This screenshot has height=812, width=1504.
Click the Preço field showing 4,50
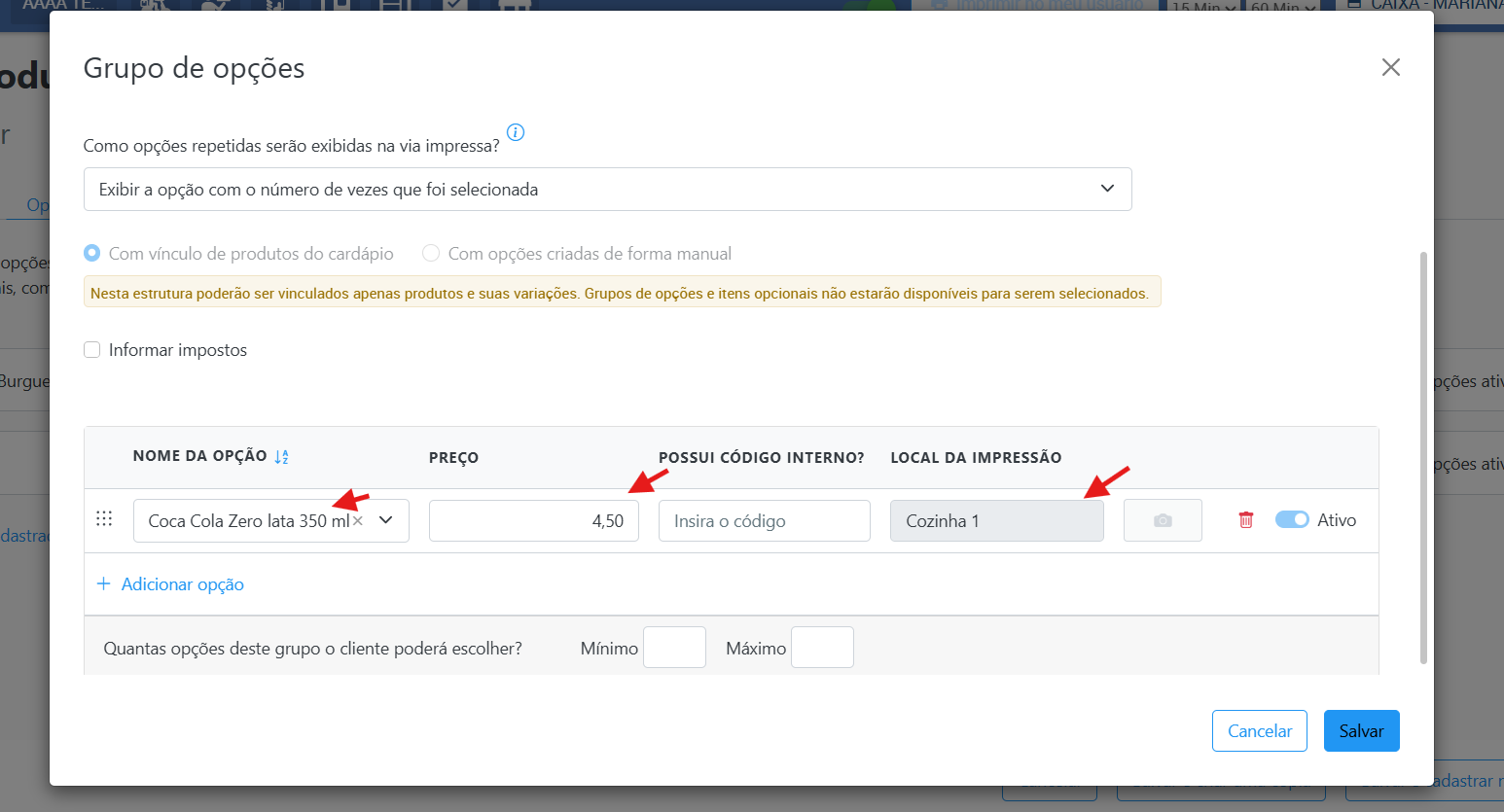(x=533, y=521)
